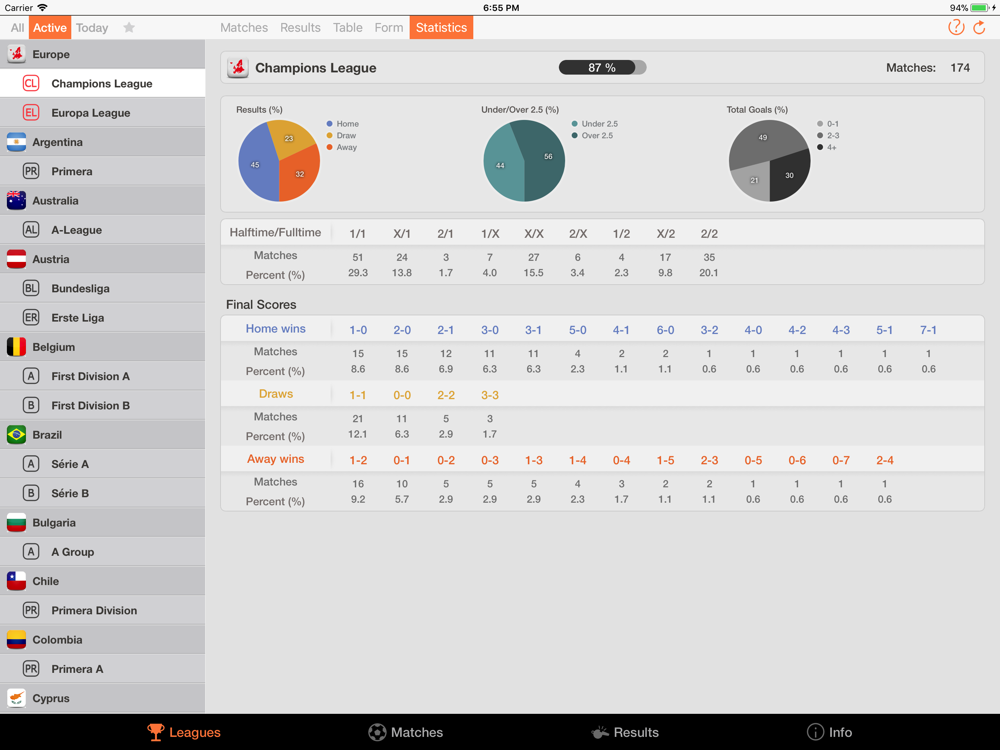Open the Results top tab
Screen dimensions: 1000x750
pyautogui.click(x=300, y=27)
